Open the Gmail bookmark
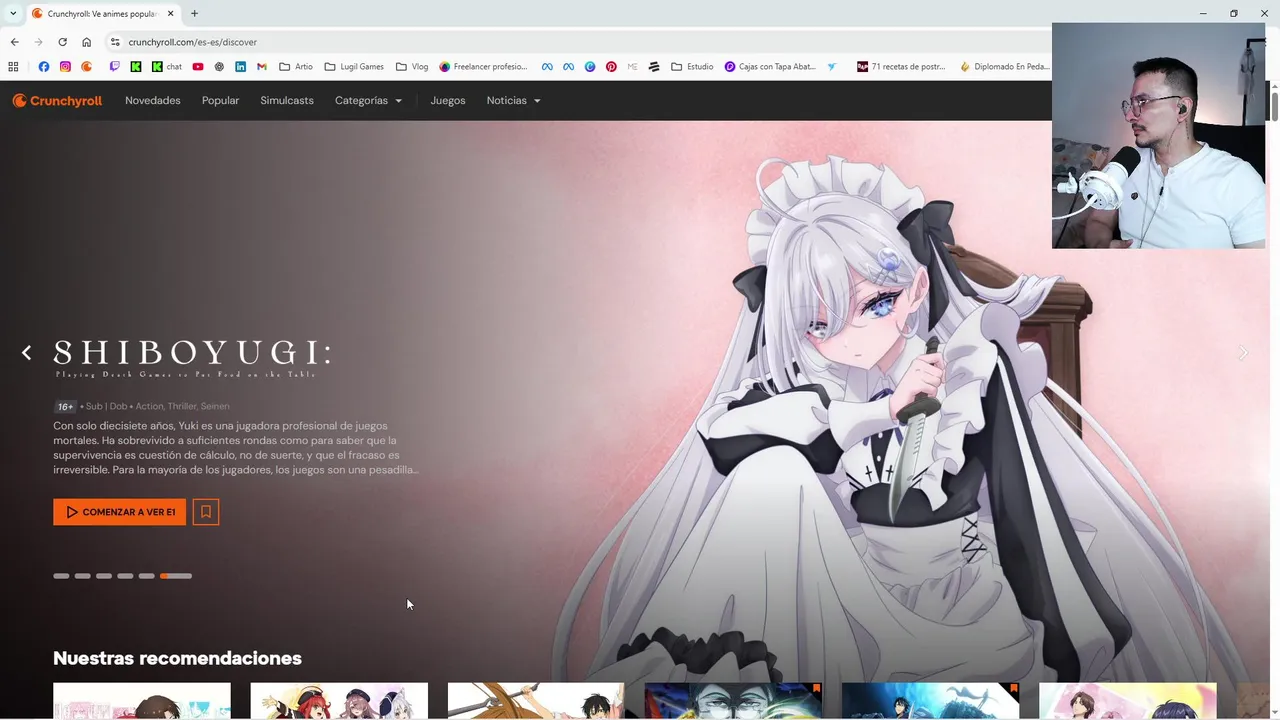Image resolution: width=1280 pixels, height=720 pixels. click(262, 67)
